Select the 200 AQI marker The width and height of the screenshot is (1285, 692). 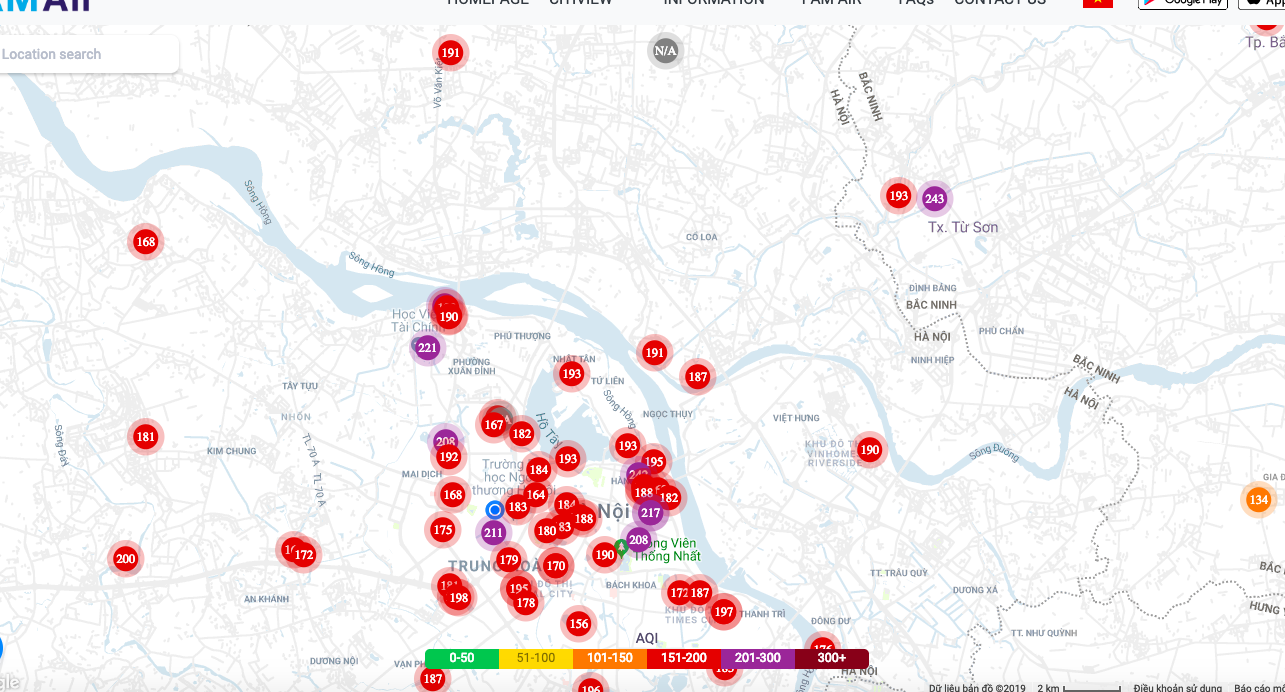(125, 559)
